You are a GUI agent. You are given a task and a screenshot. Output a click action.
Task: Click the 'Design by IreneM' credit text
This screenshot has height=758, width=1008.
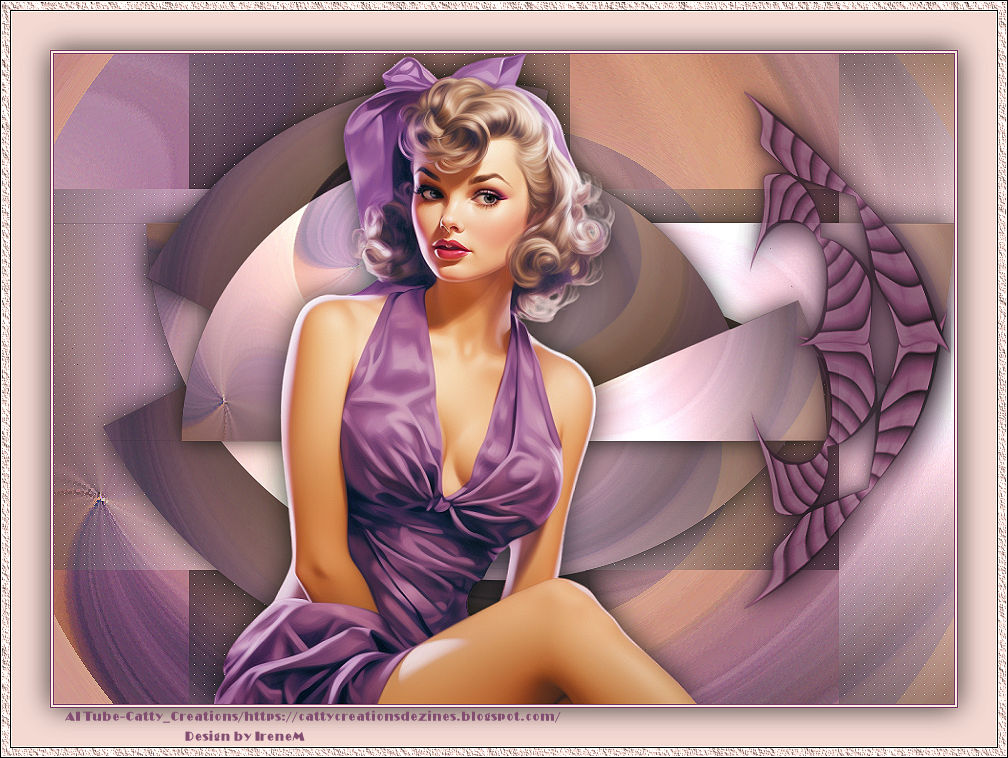click(244, 736)
